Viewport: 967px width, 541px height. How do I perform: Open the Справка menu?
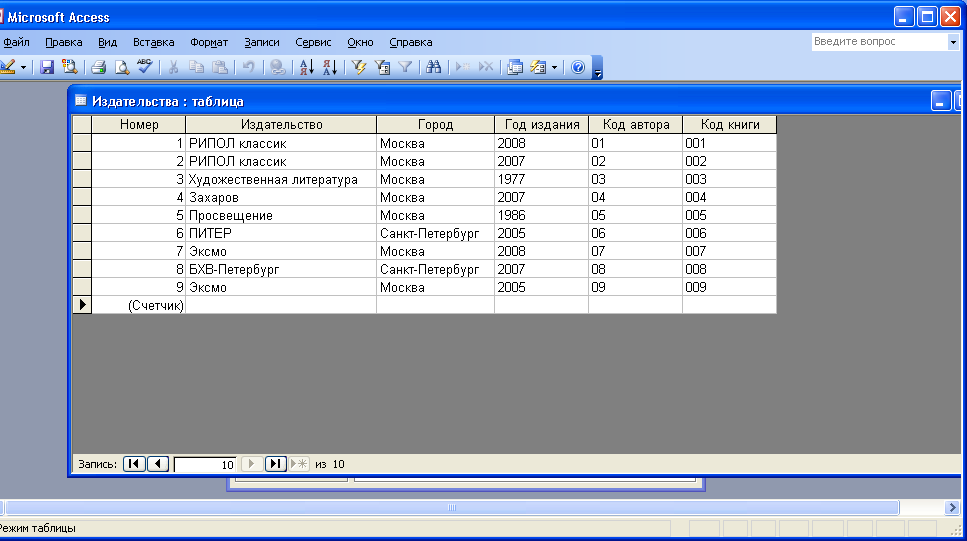pyautogui.click(x=411, y=43)
